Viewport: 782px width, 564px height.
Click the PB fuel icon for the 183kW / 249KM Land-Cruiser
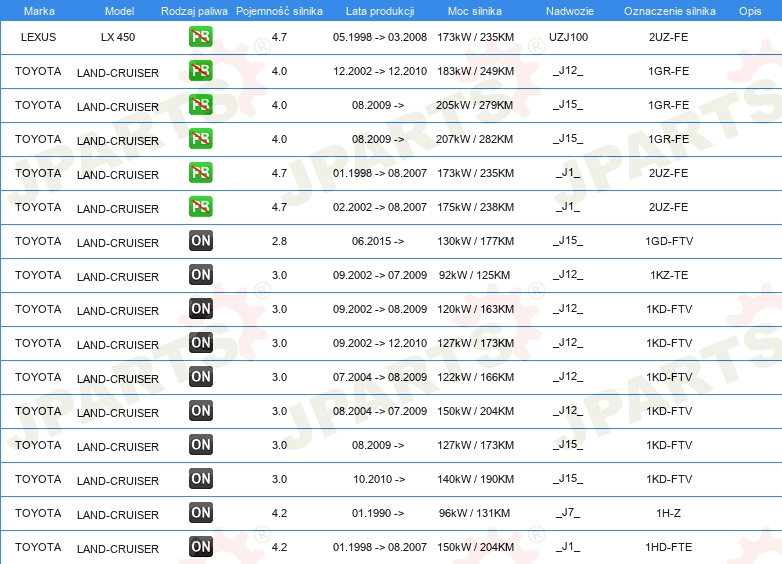[x=200, y=71]
